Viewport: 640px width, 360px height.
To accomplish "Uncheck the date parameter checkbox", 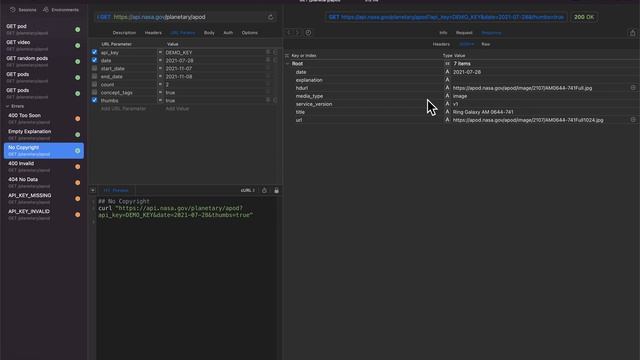I will (x=94, y=60).
